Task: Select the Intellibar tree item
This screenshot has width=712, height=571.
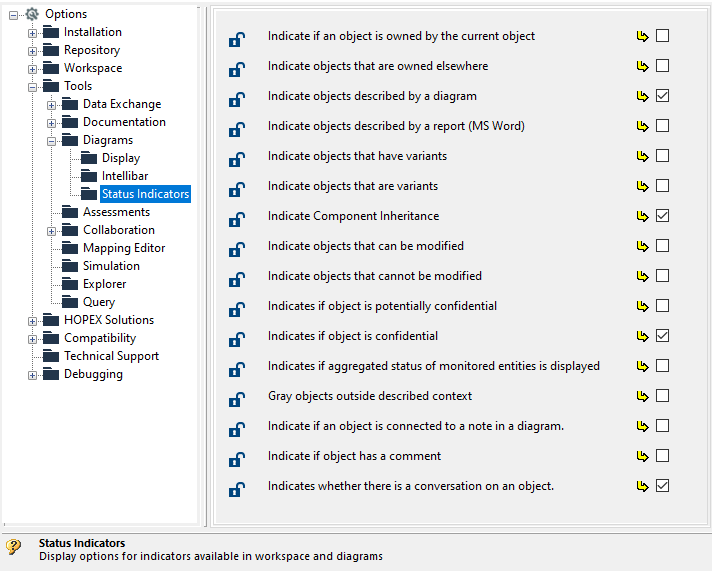Action: click(124, 176)
